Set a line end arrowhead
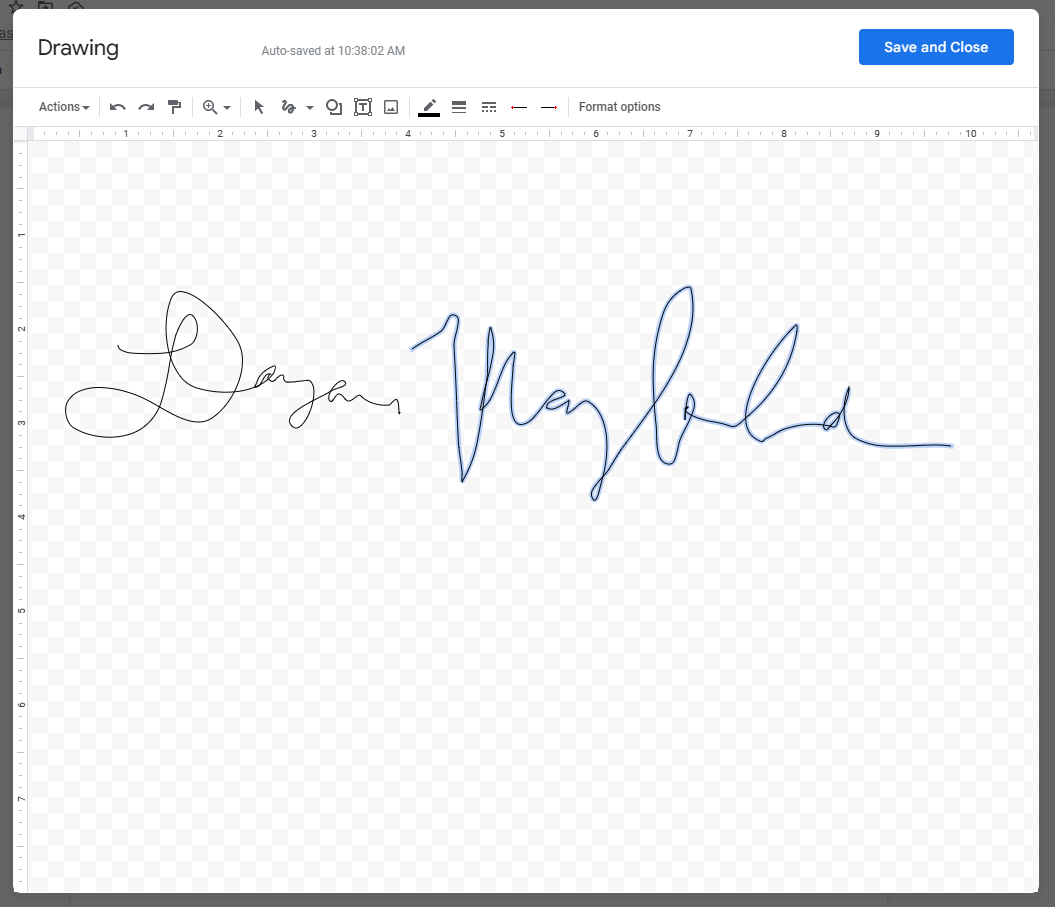The image size is (1055, 907). (548, 107)
